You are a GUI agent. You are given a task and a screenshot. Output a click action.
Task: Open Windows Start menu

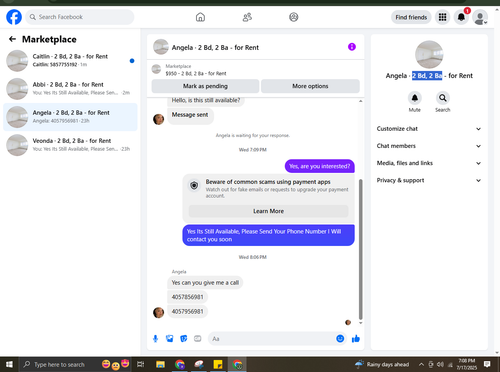point(9,364)
